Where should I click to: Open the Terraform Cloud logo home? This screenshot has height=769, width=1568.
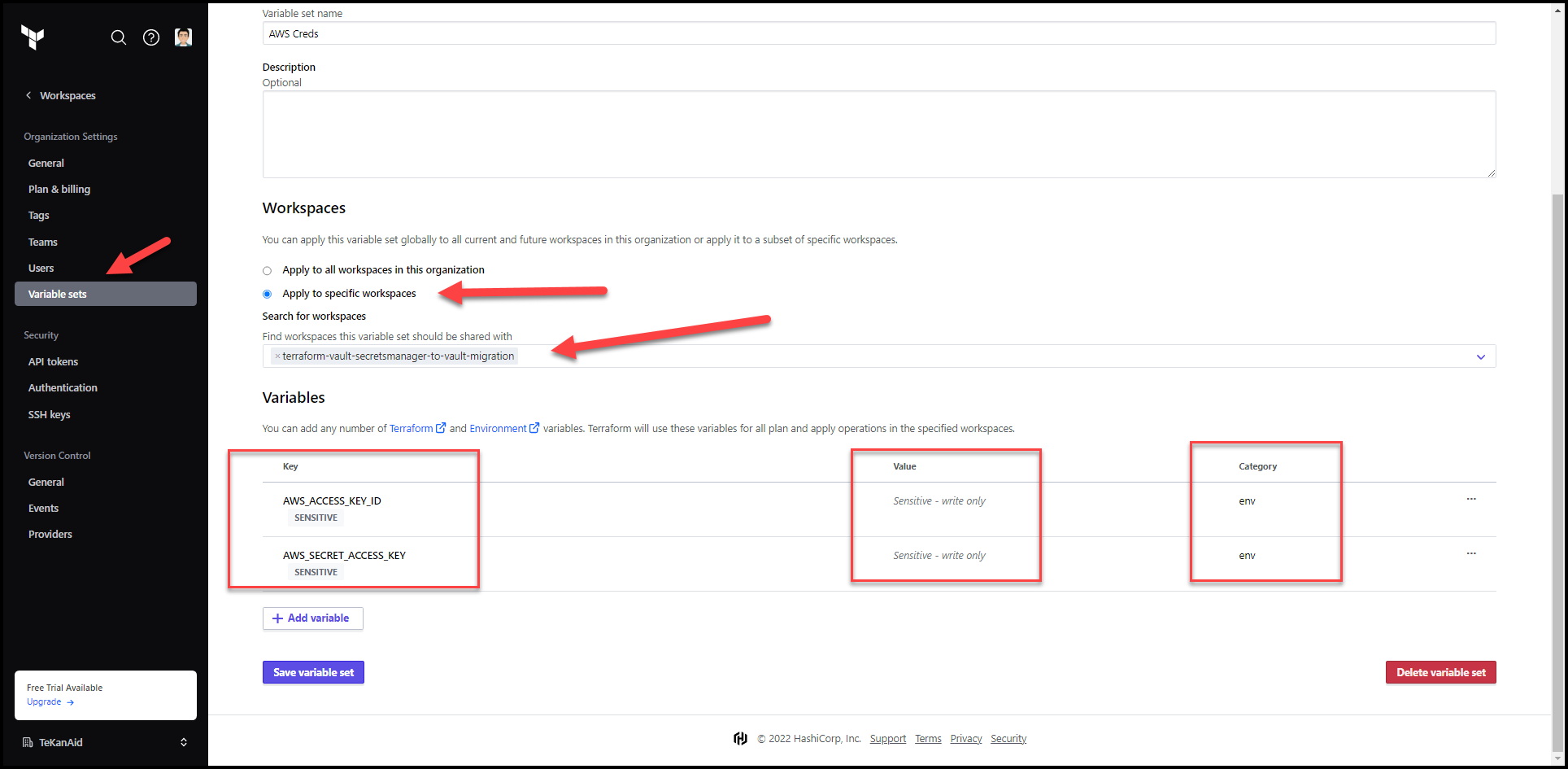point(33,37)
